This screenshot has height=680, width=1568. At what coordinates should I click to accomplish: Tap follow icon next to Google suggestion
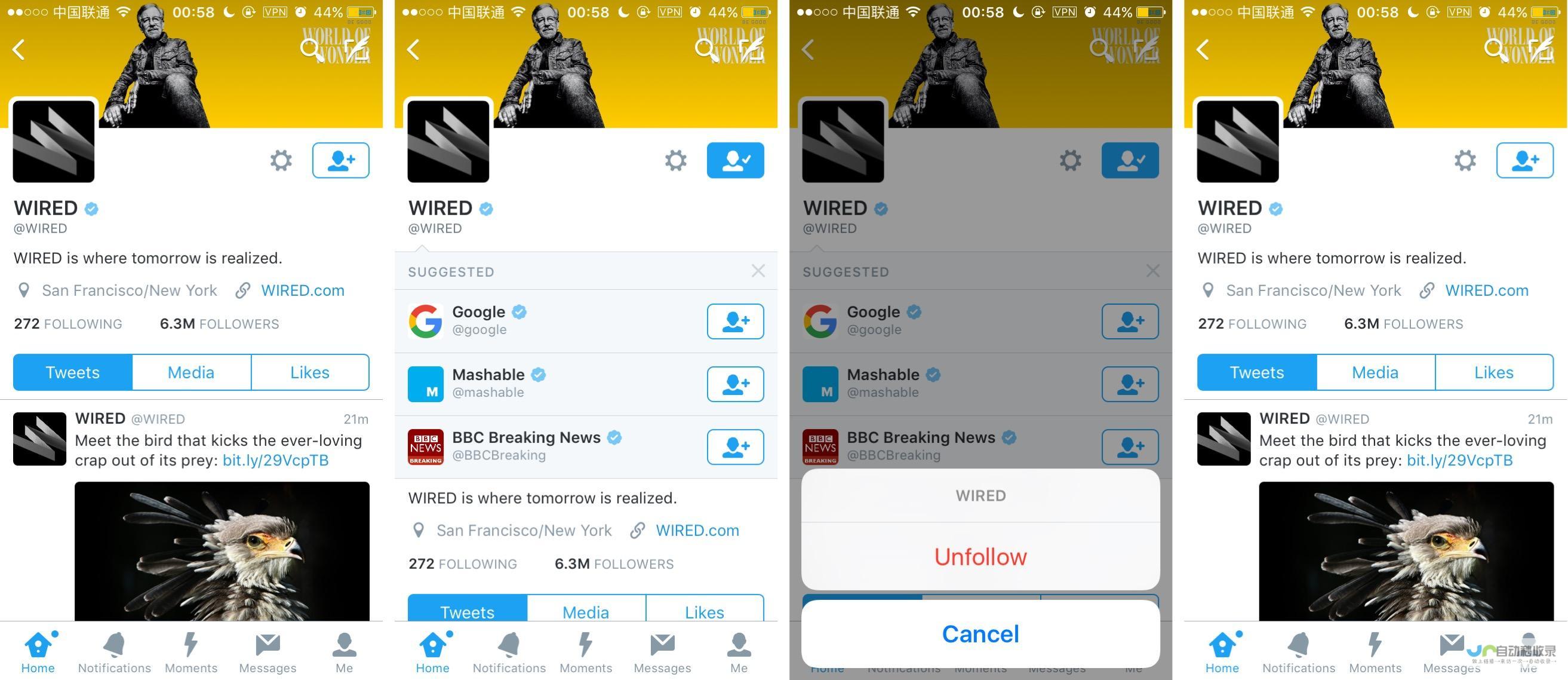click(736, 317)
